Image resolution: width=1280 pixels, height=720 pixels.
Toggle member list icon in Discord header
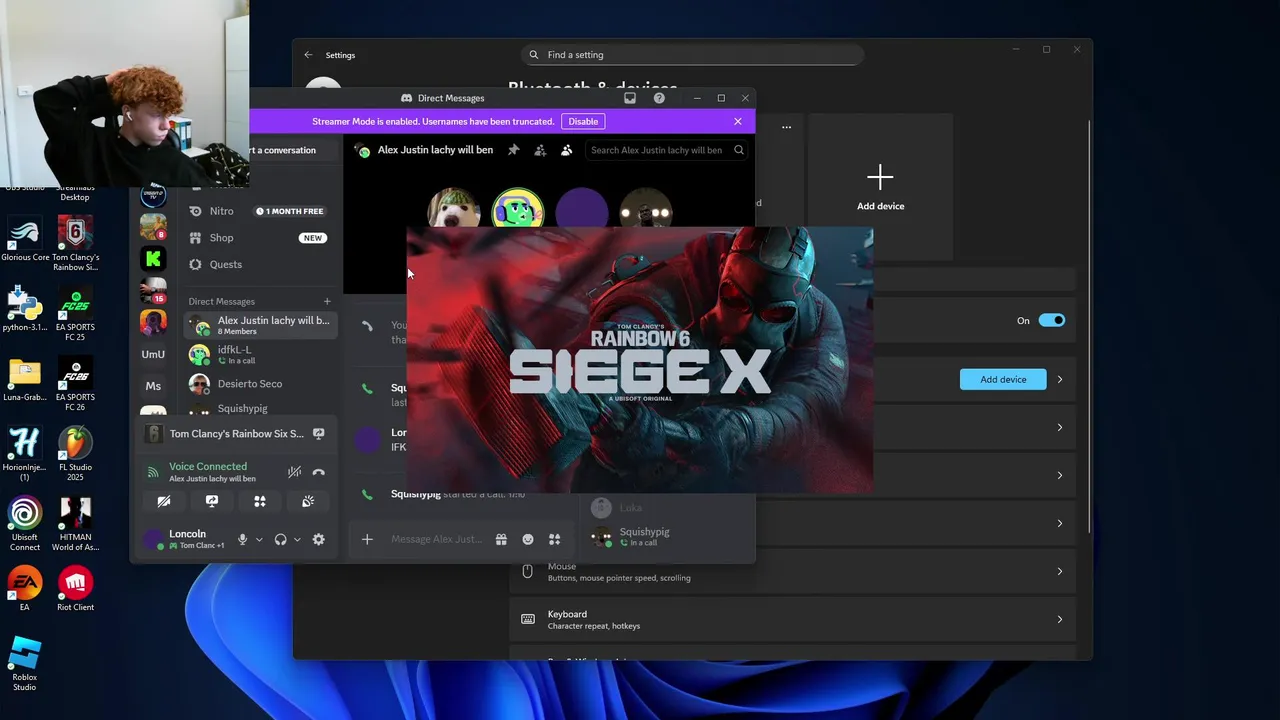(566, 150)
